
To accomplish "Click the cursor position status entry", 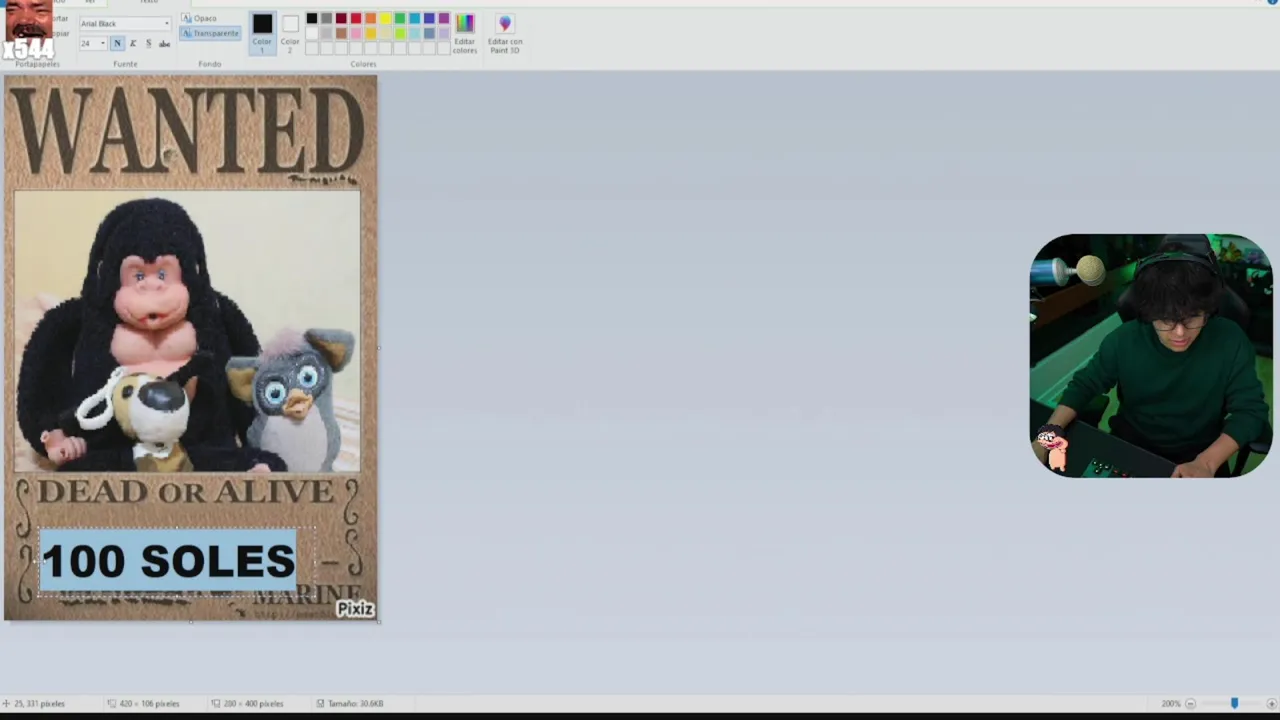I will tap(34, 704).
